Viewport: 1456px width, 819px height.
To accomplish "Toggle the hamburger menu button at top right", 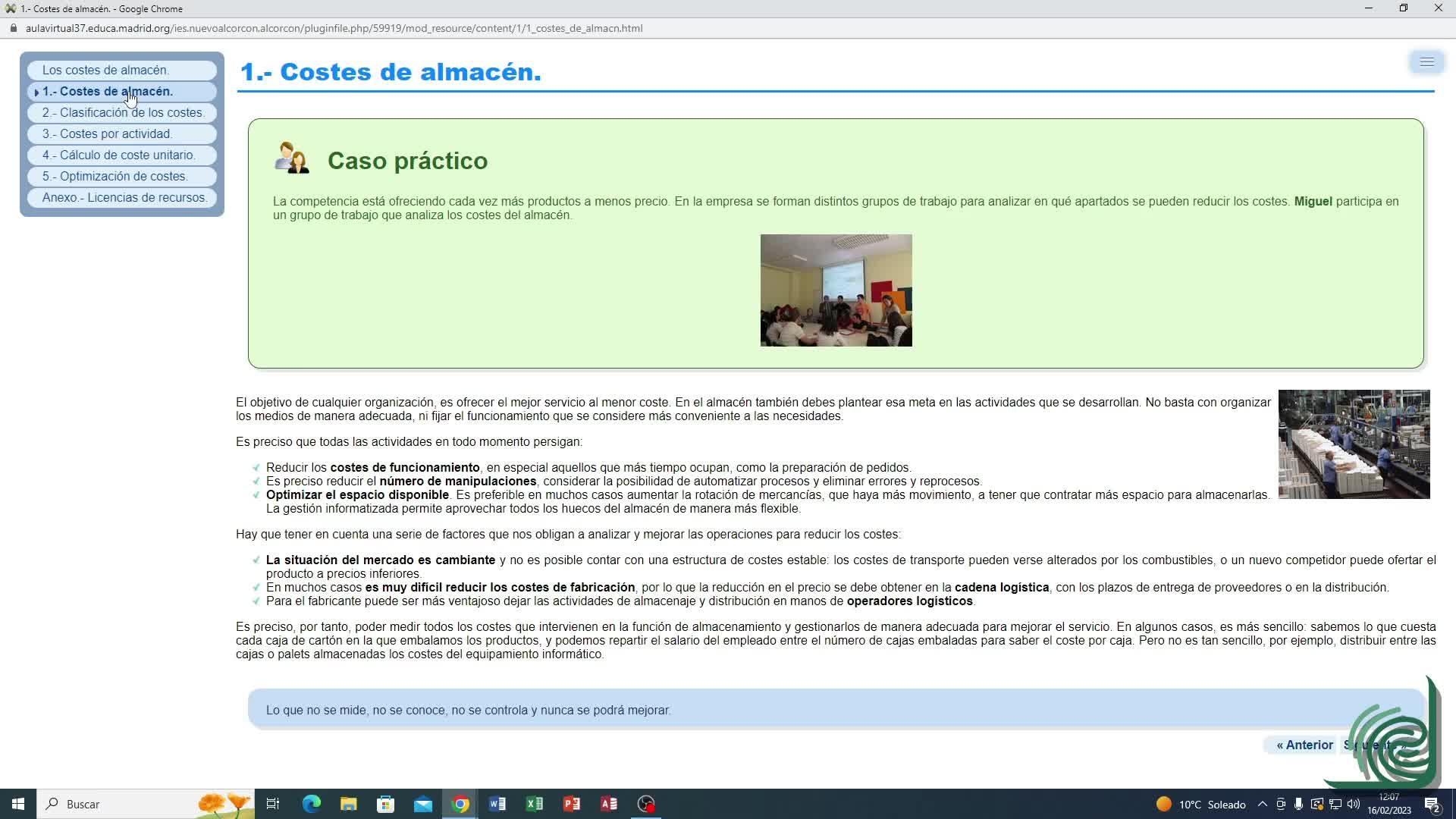I will coord(1426,62).
